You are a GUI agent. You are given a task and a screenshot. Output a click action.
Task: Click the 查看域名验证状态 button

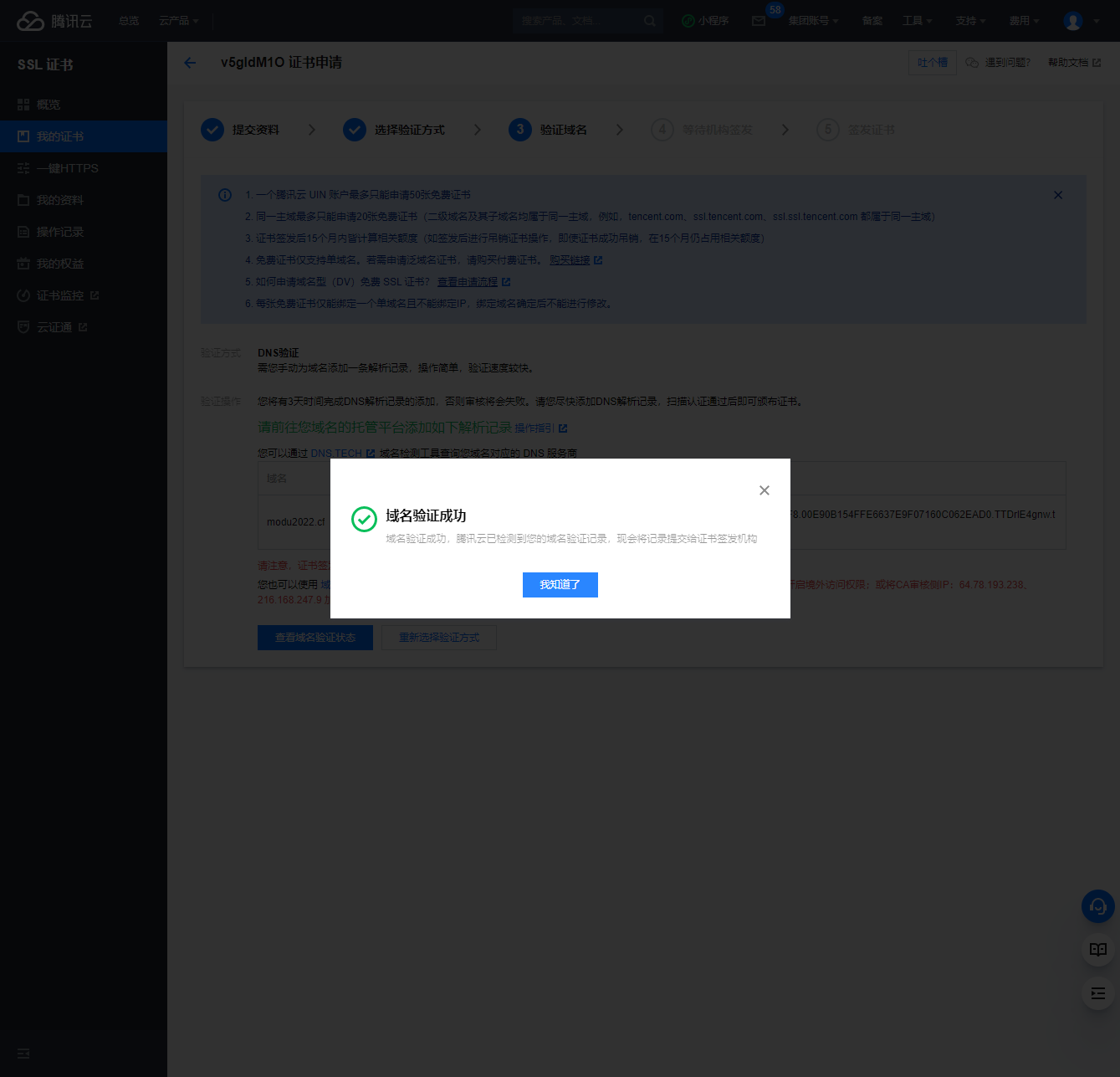point(315,638)
